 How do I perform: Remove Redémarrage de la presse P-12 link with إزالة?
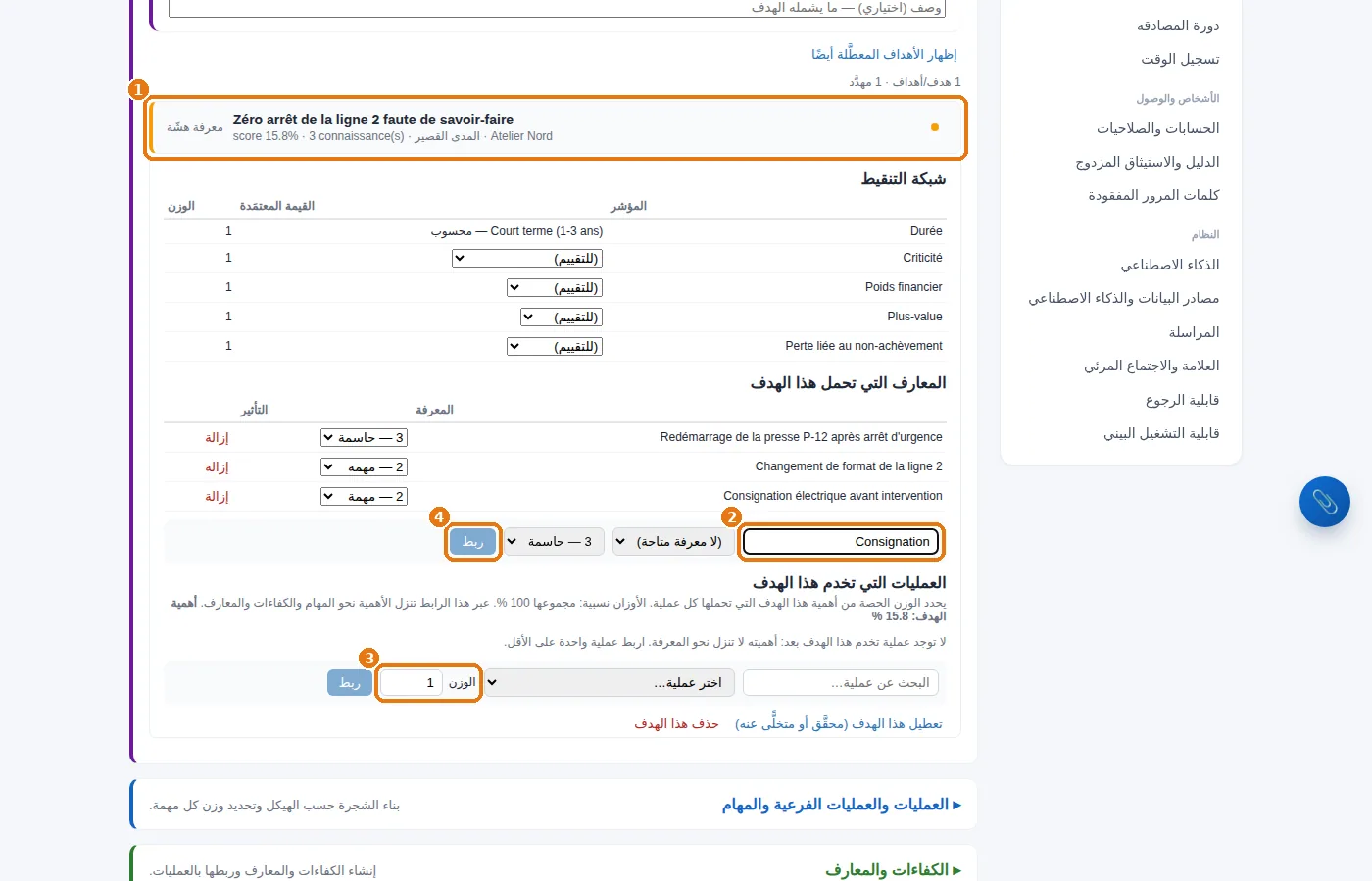pyautogui.click(x=217, y=437)
